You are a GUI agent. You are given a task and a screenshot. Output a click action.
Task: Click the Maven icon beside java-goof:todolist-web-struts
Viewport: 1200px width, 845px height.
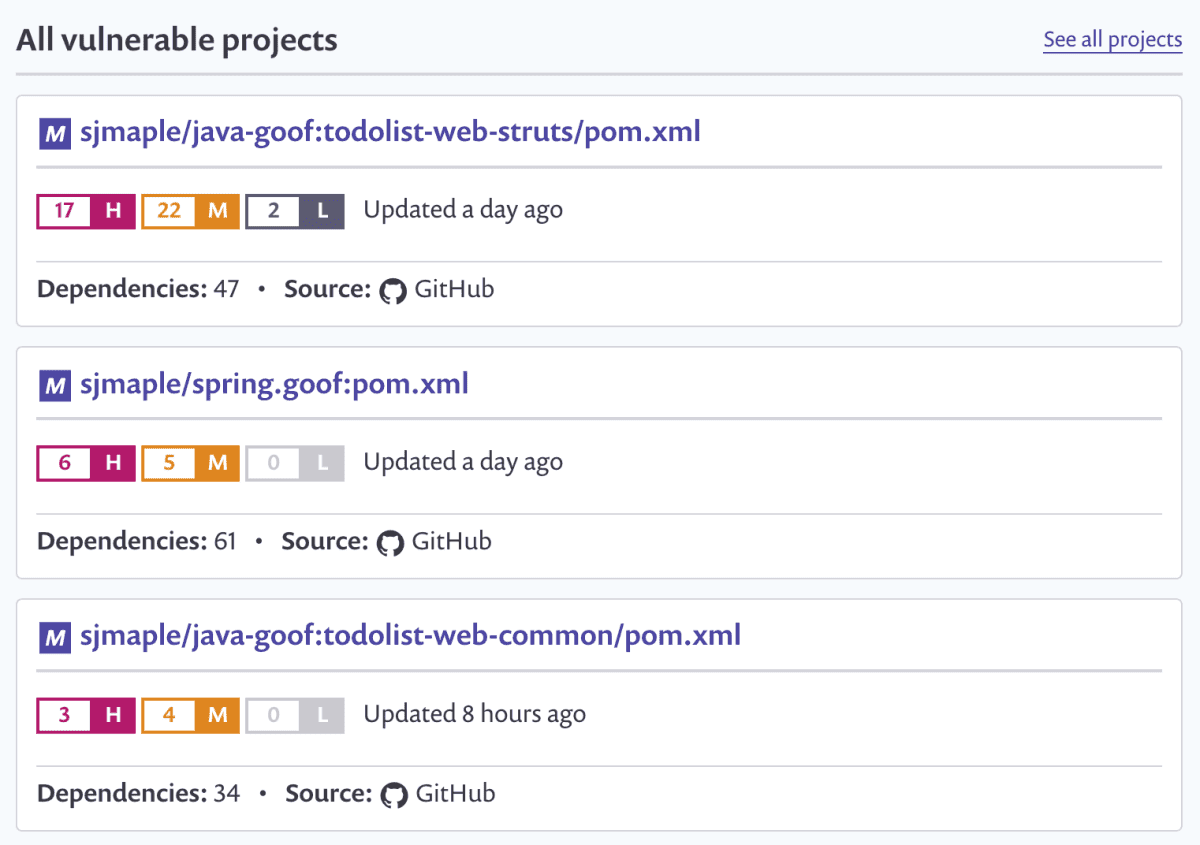click(x=54, y=132)
